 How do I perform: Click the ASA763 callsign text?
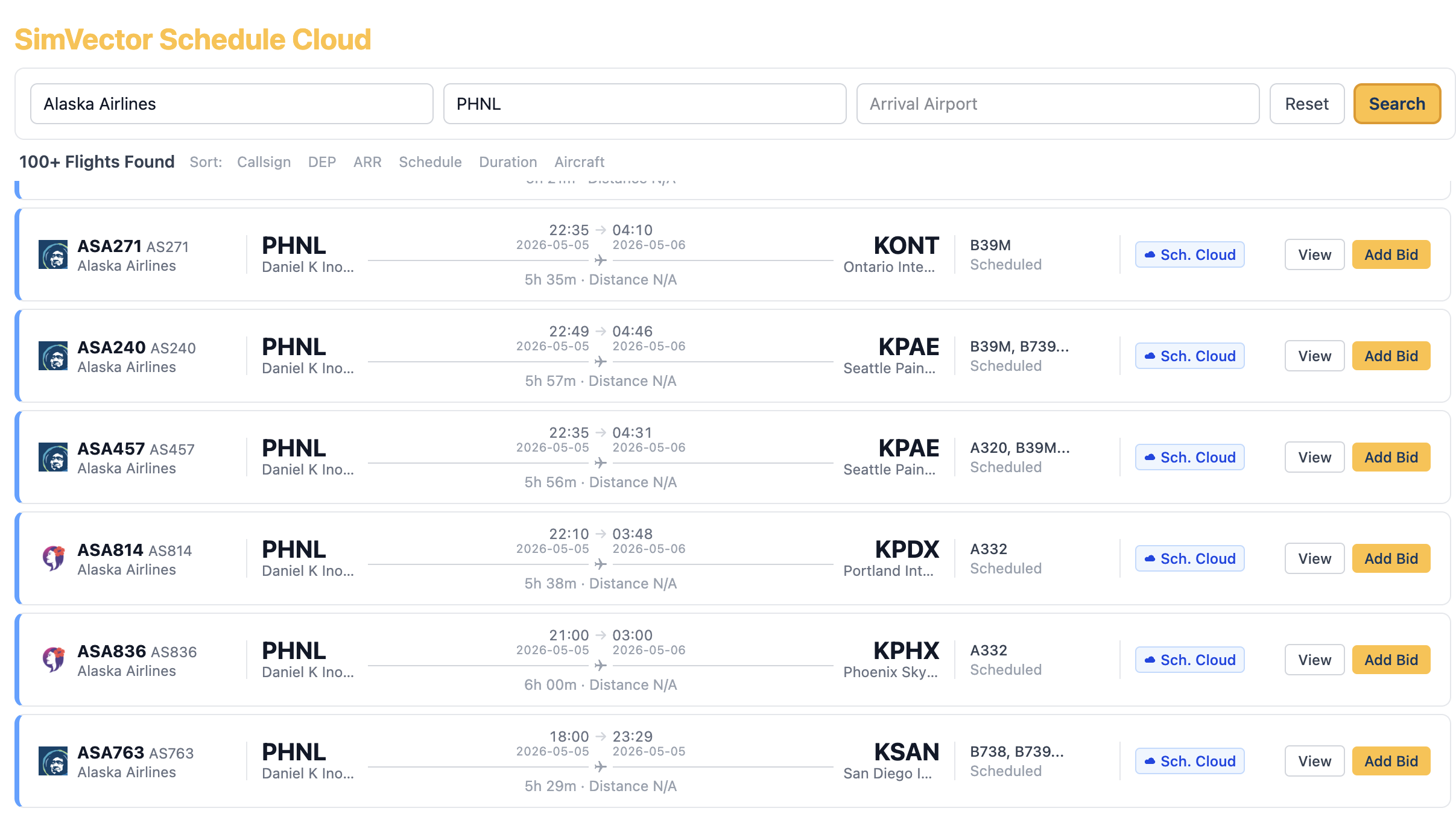click(111, 752)
